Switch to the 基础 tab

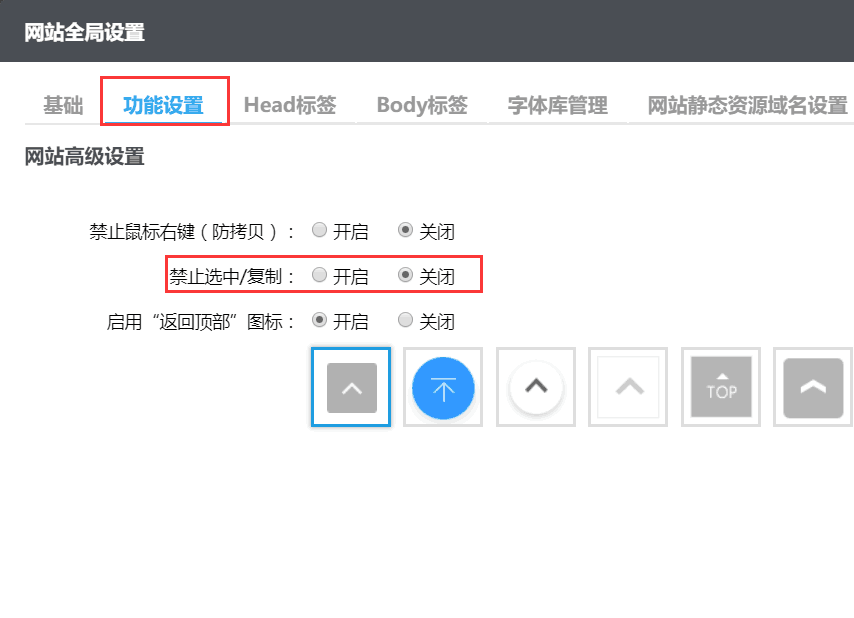click(60, 105)
